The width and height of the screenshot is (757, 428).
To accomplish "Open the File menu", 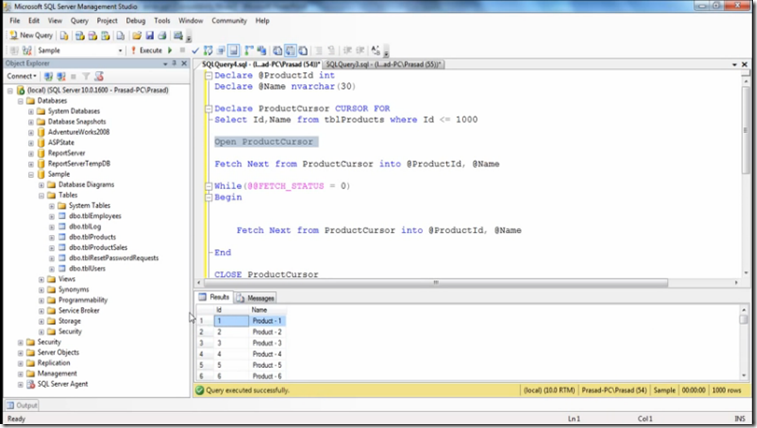I will click(15, 21).
